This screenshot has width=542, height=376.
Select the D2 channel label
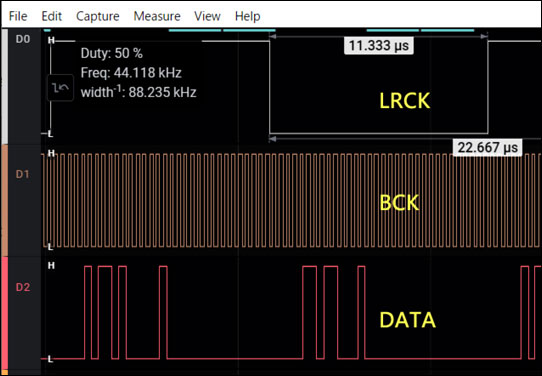click(x=23, y=288)
